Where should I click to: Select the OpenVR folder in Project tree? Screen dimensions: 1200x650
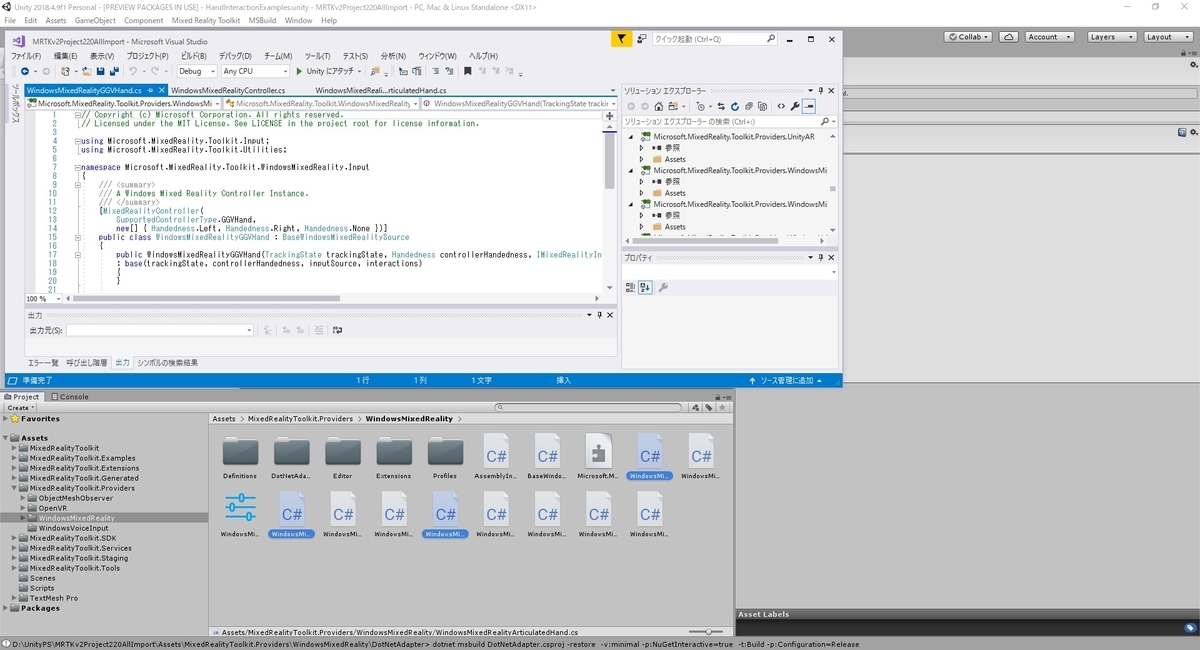point(52,508)
